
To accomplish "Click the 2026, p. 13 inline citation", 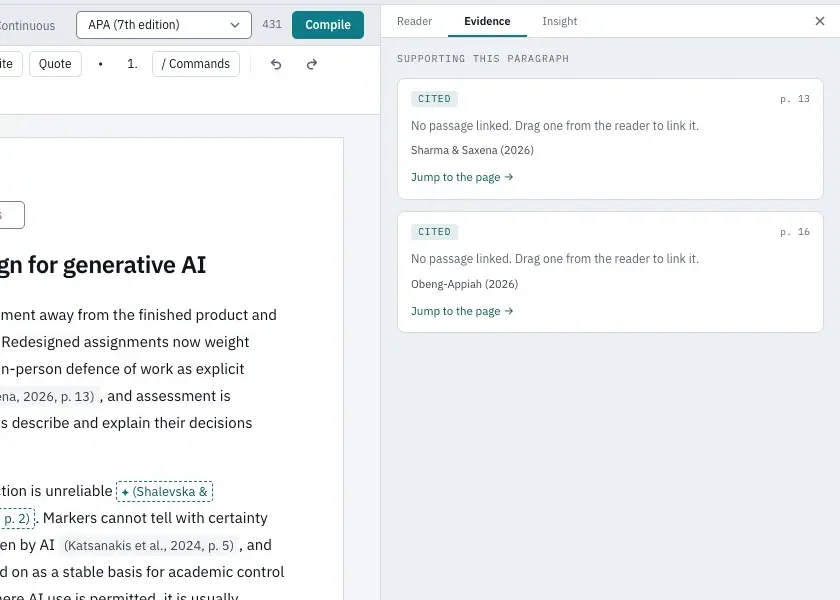I will tap(49, 396).
